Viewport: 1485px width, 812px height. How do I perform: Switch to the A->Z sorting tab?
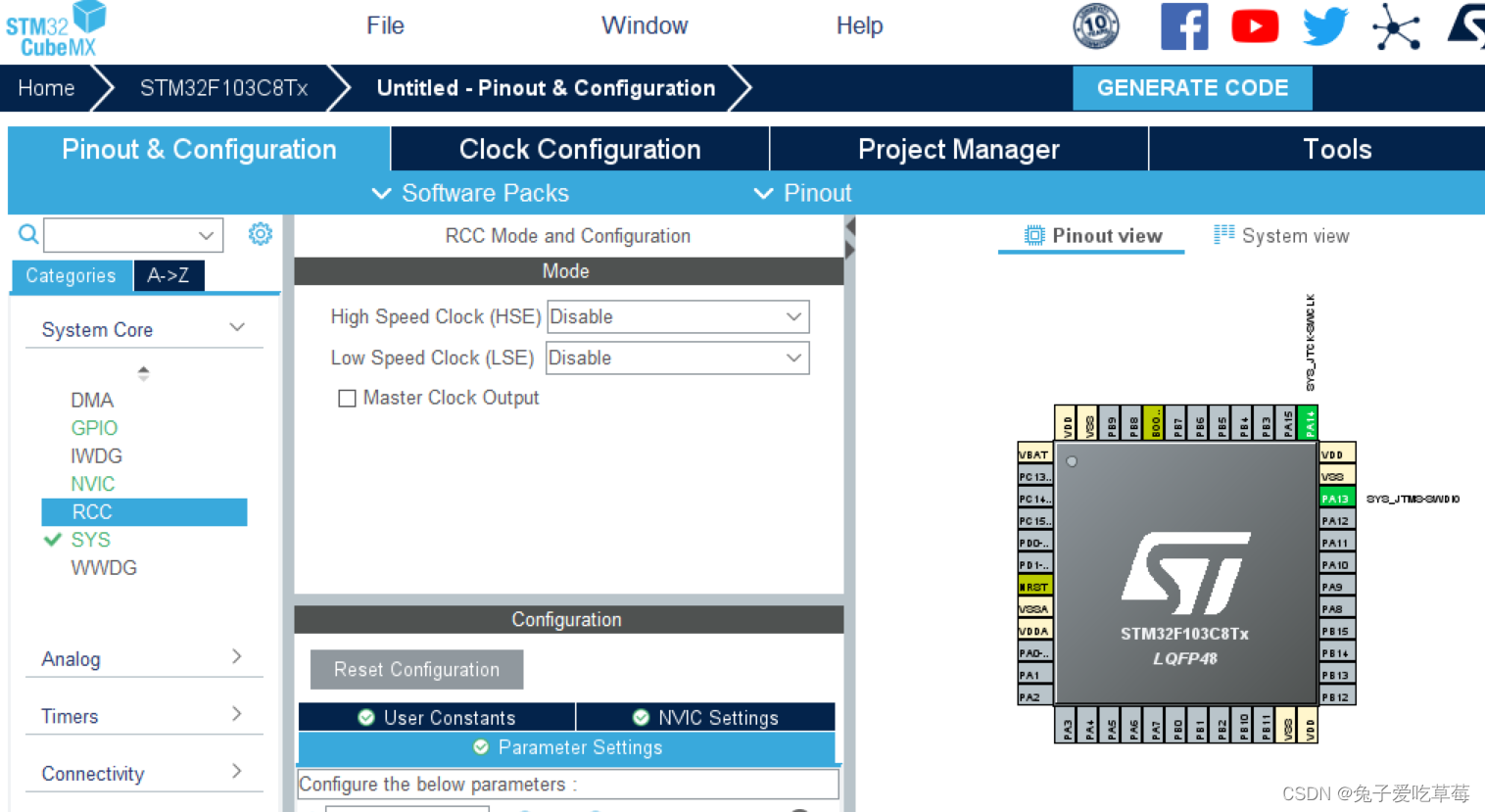(x=168, y=275)
